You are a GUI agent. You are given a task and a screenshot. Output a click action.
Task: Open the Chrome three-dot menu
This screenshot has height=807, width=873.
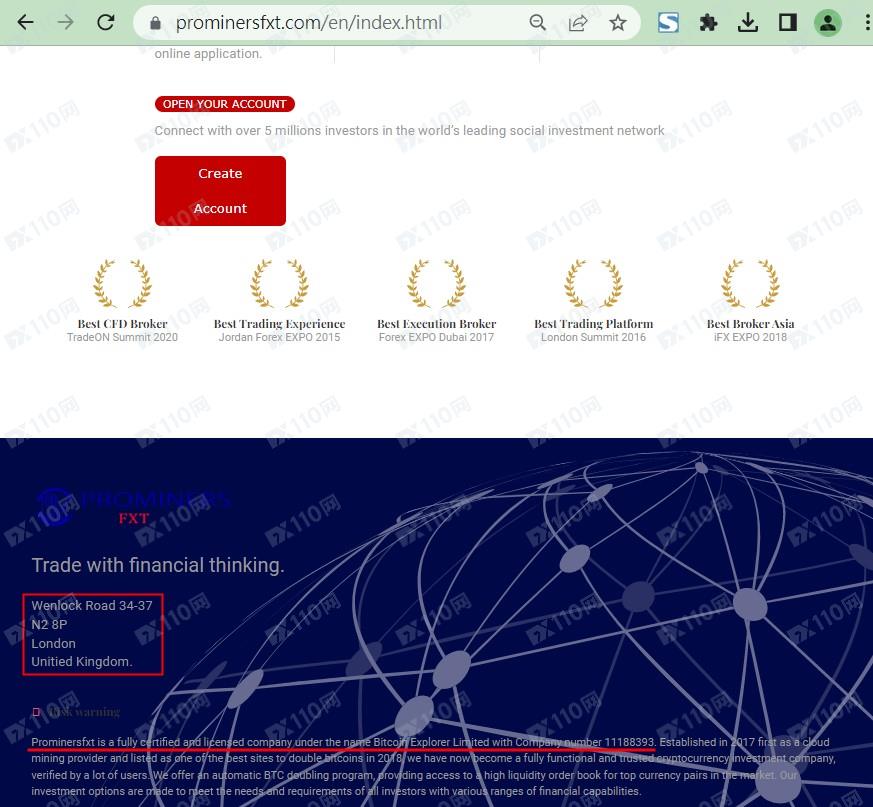(864, 23)
